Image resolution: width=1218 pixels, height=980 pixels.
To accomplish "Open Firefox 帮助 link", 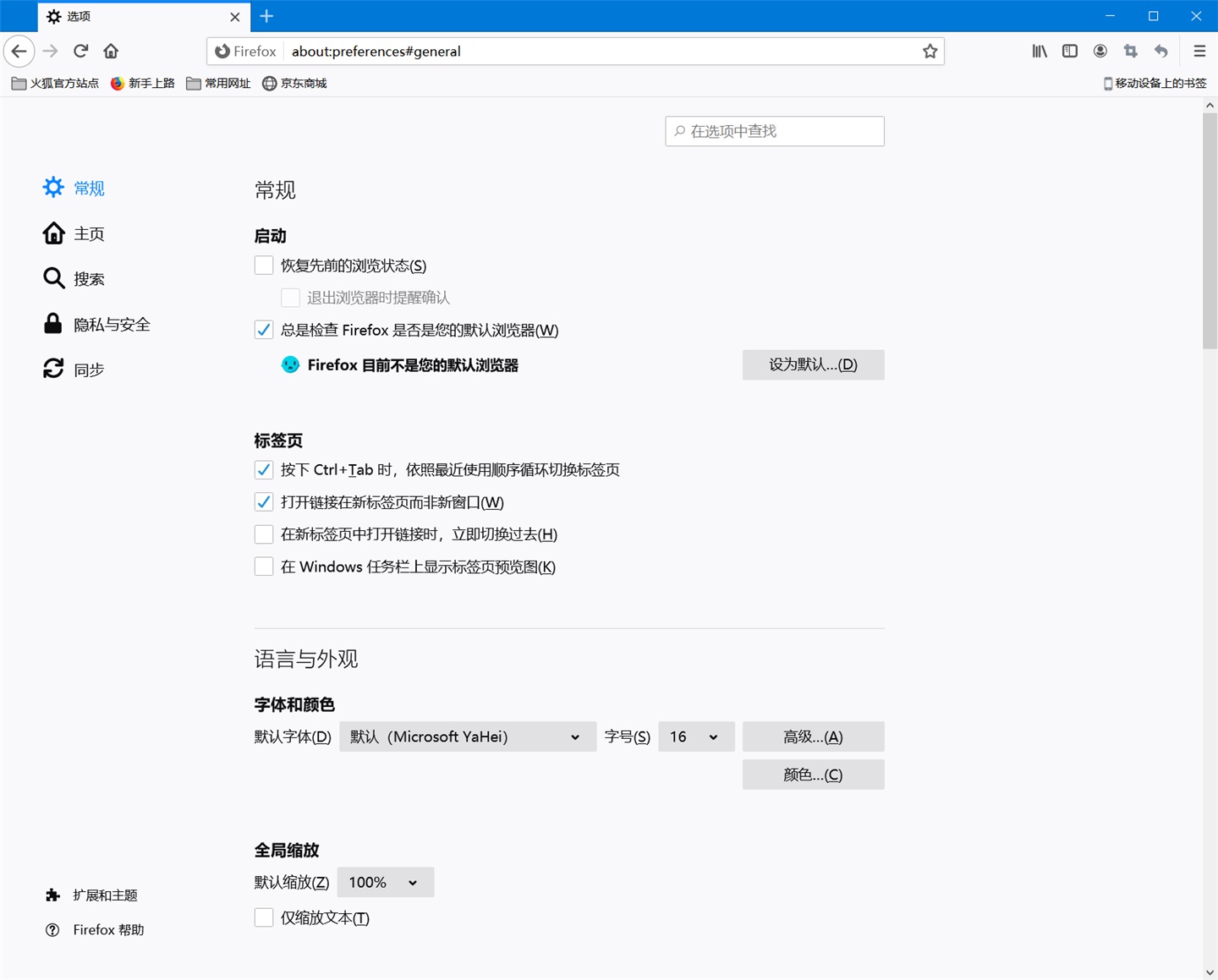I will (108, 930).
